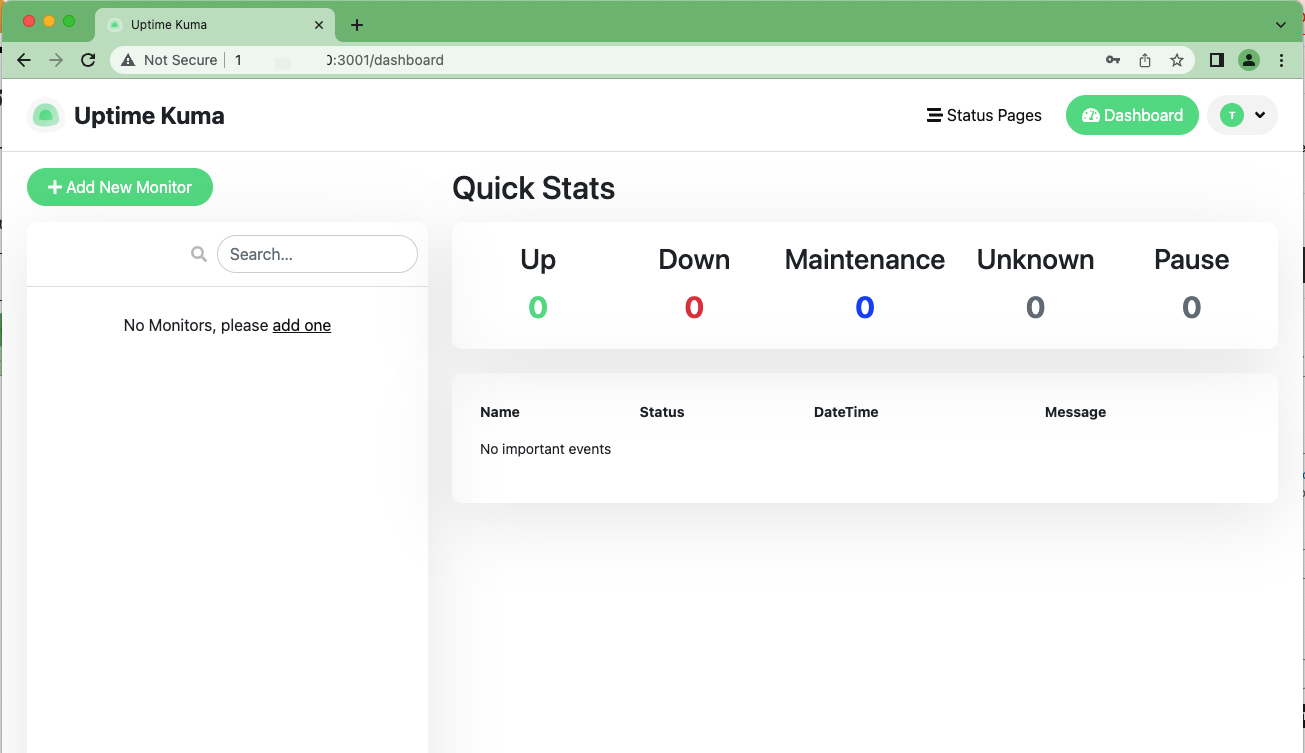Click the Up count value
The image size is (1305, 753).
538,307
